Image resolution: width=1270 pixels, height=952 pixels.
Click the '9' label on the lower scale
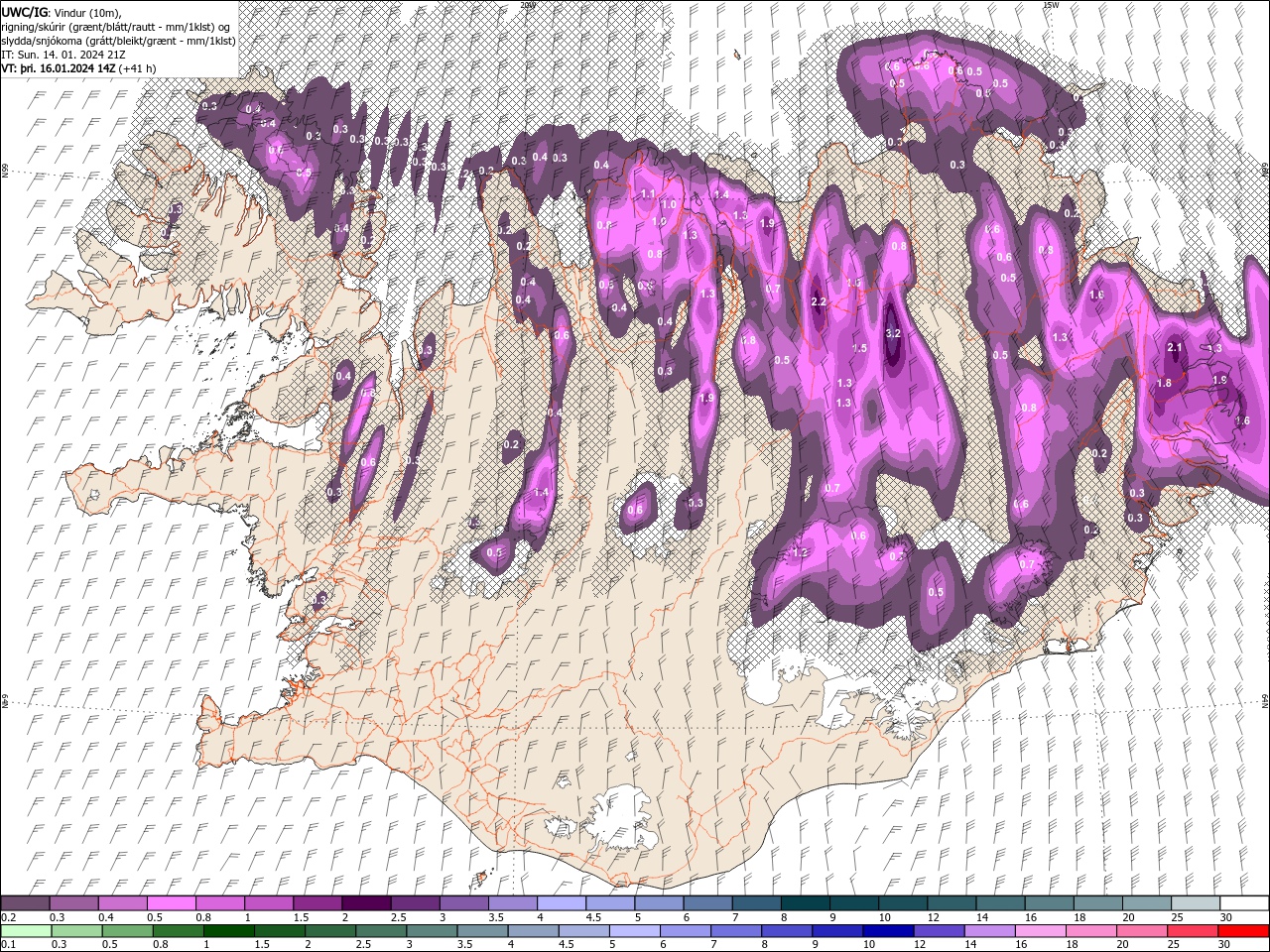pyautogui.click(x=818, y=945)
